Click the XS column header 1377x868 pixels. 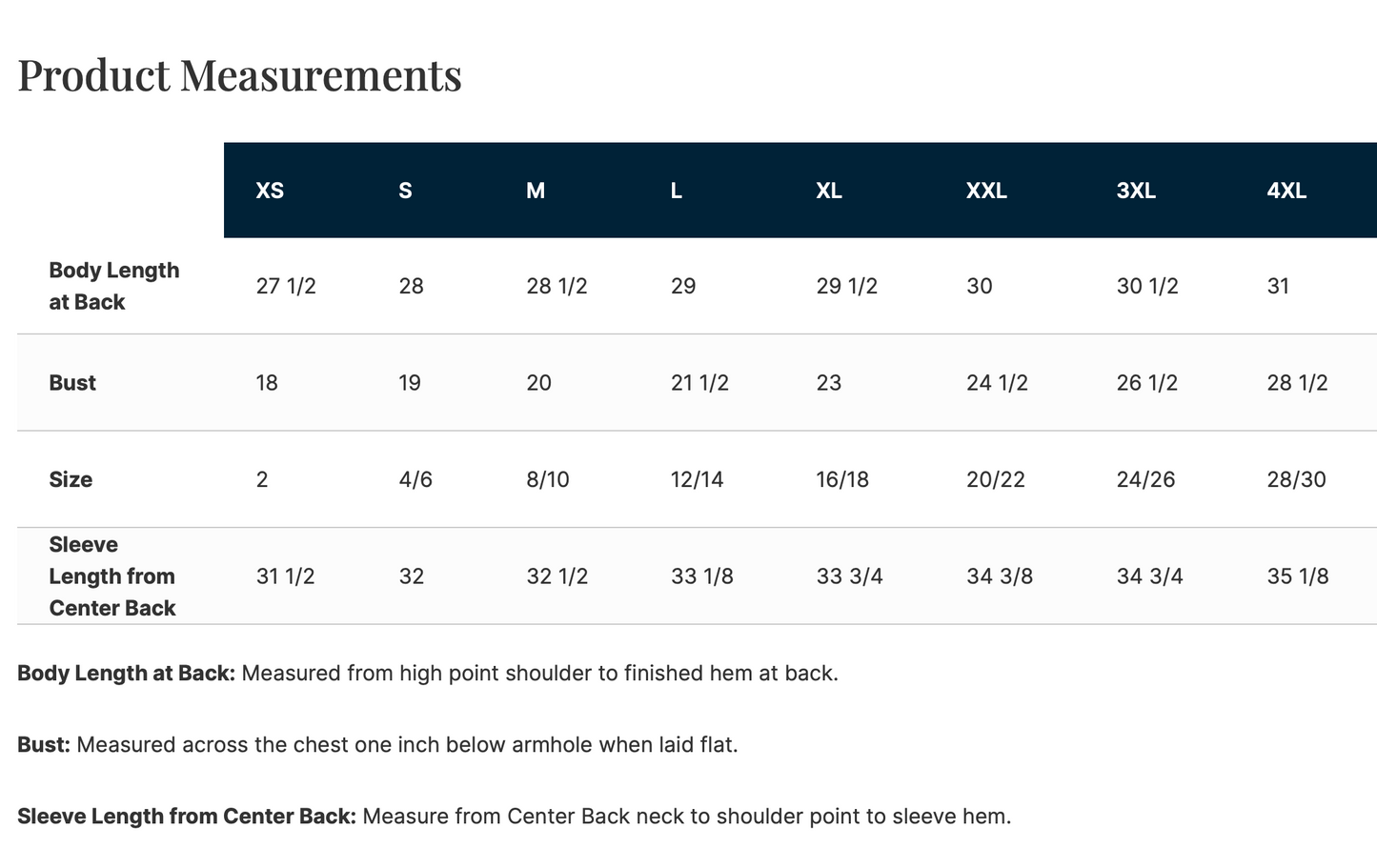pos(270,191)
